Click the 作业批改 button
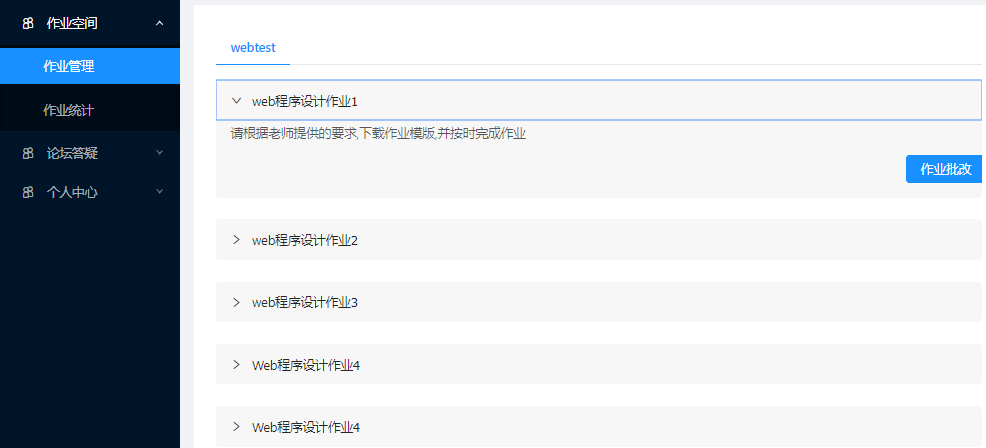The height and width of the screenshot is (448, 986). [946, 169]
